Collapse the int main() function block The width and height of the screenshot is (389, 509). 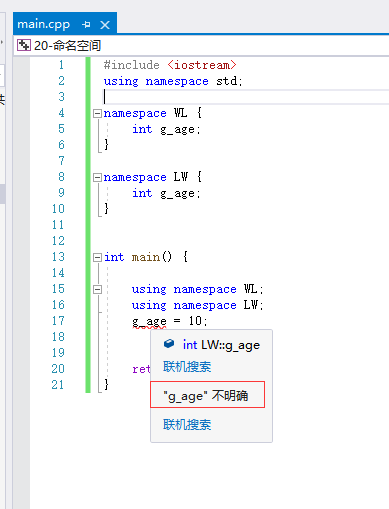click(97, 257)
